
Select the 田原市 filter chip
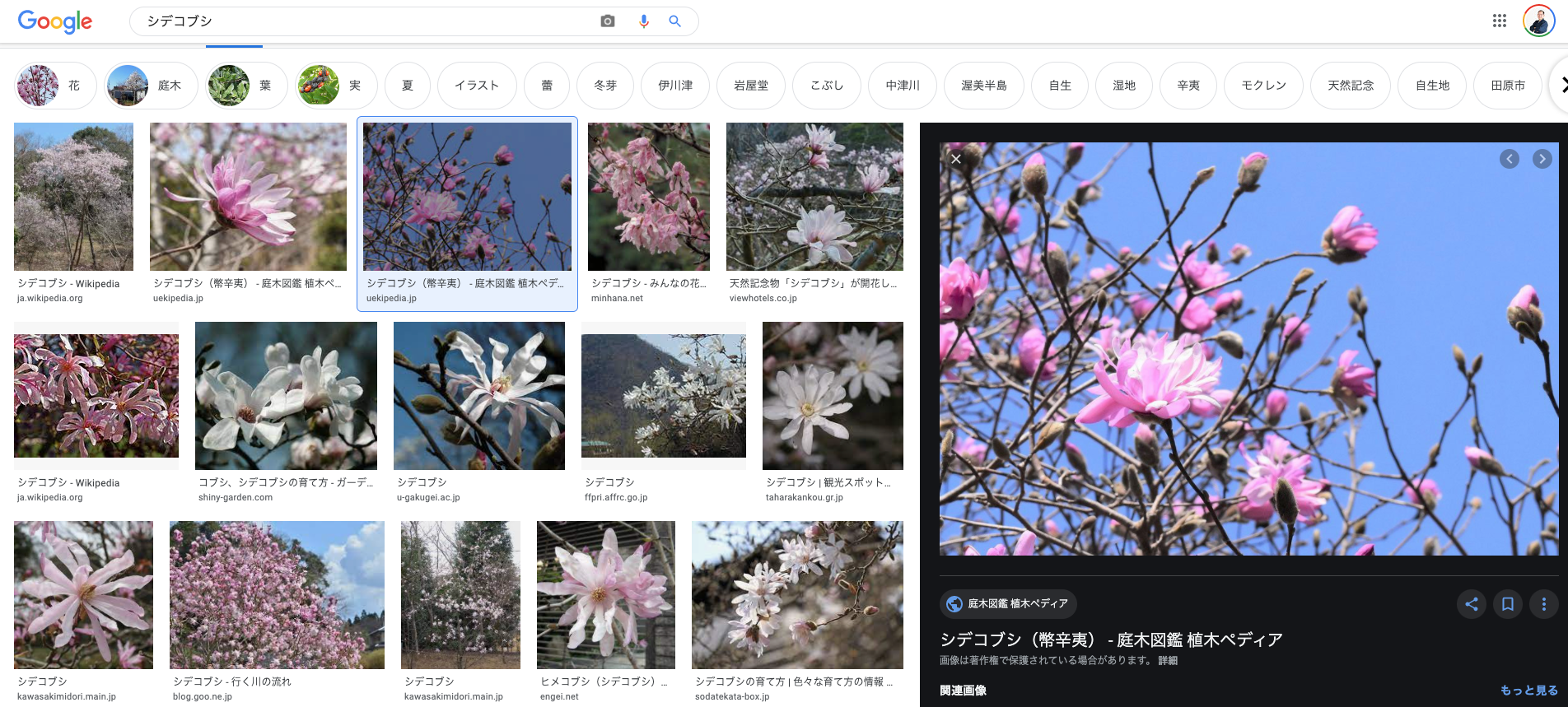[1508, 86]
